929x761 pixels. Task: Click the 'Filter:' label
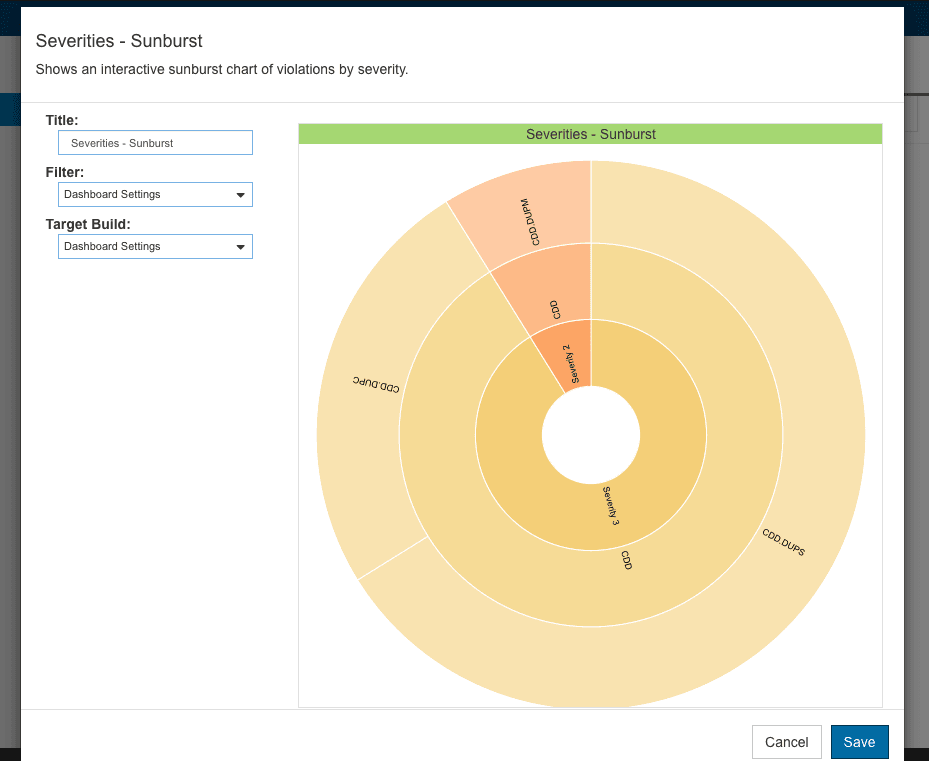tap(65, 172)
